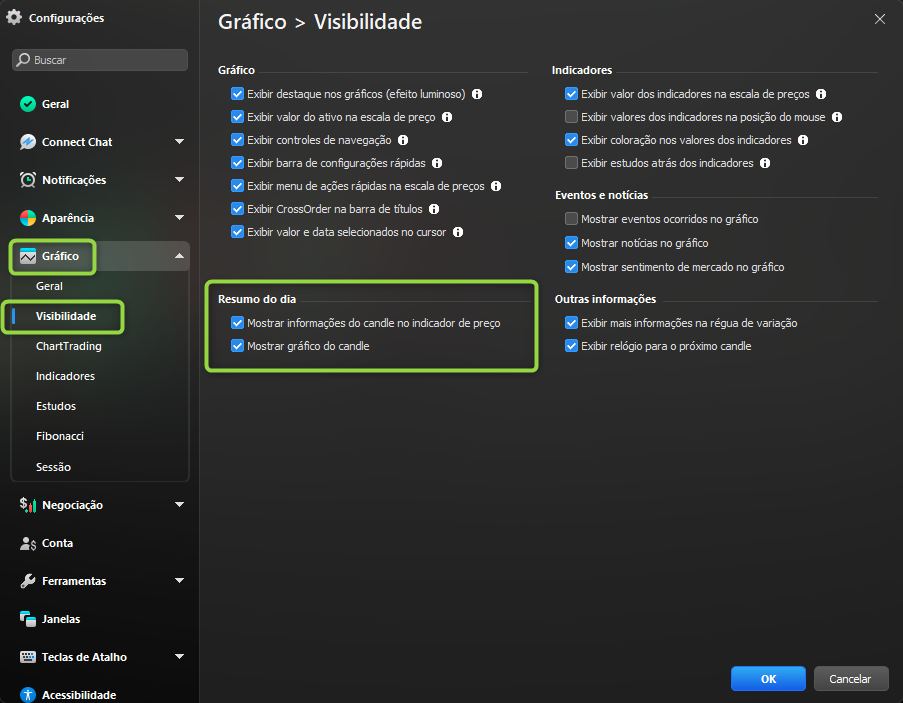Open info icon for valor do ativo na escala
This screenshot has width=903, height=703.
447,117
